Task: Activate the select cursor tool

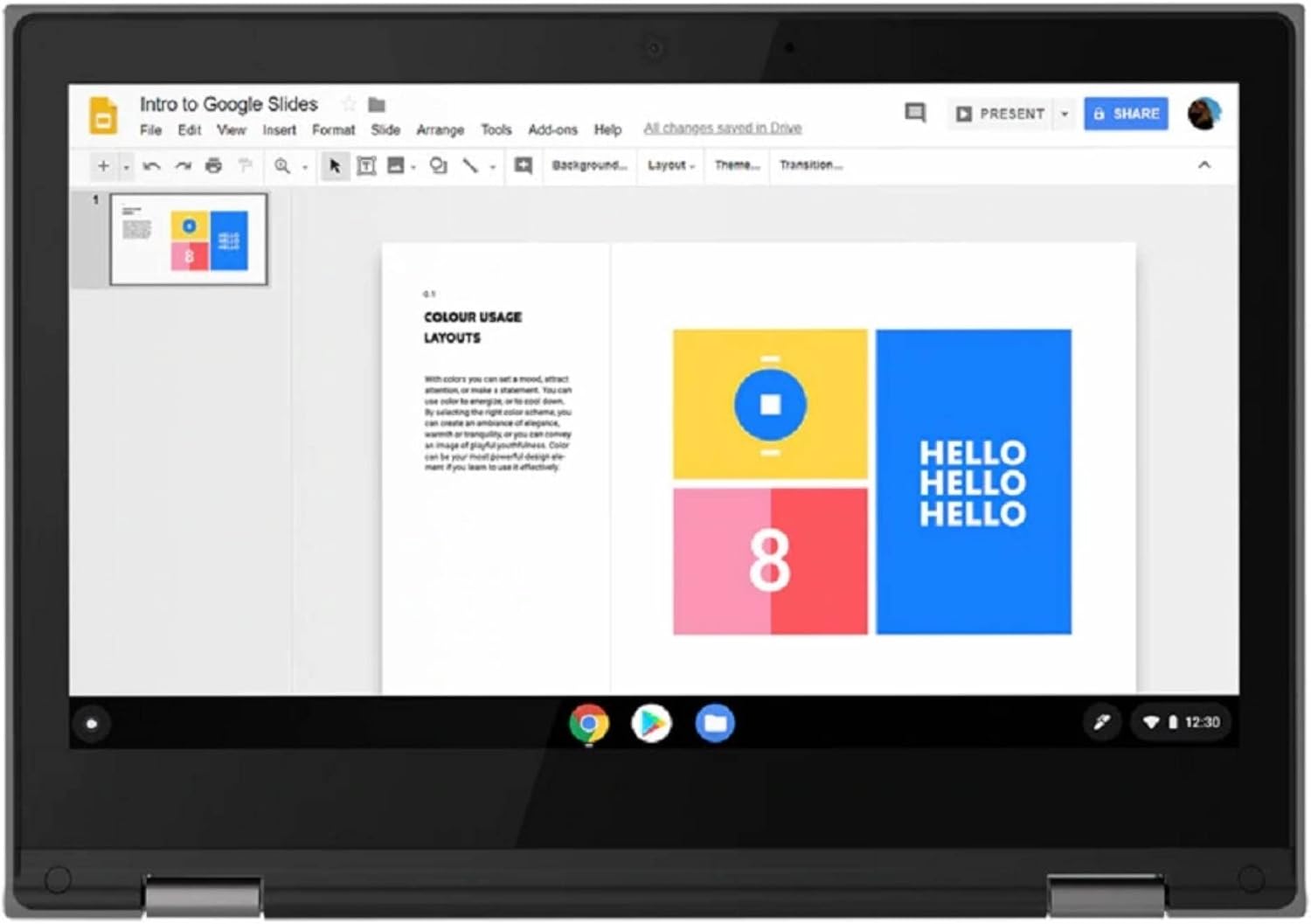Action: pyautogui.click(x=334, y=165)
